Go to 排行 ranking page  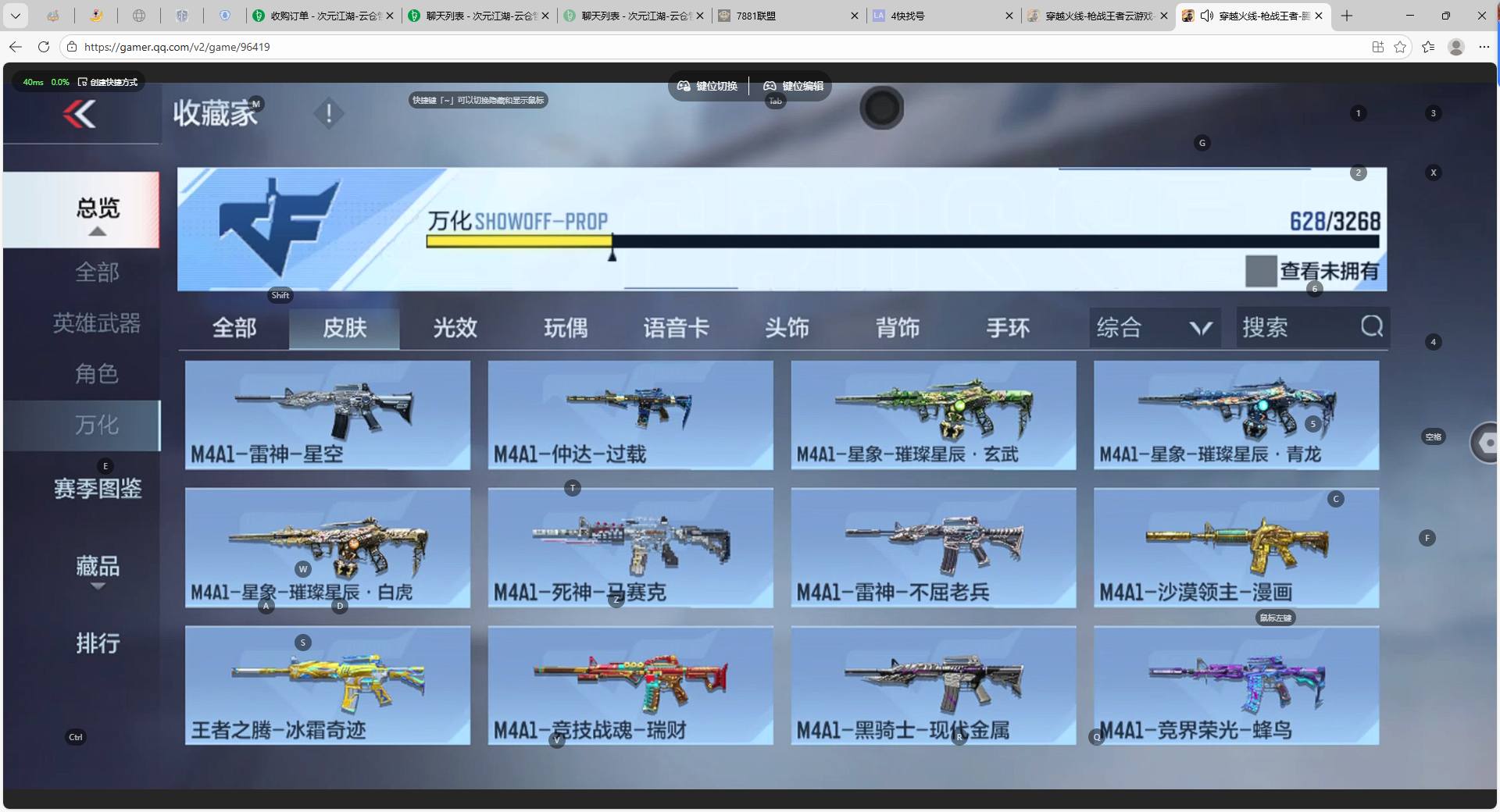tap(98, 643)
